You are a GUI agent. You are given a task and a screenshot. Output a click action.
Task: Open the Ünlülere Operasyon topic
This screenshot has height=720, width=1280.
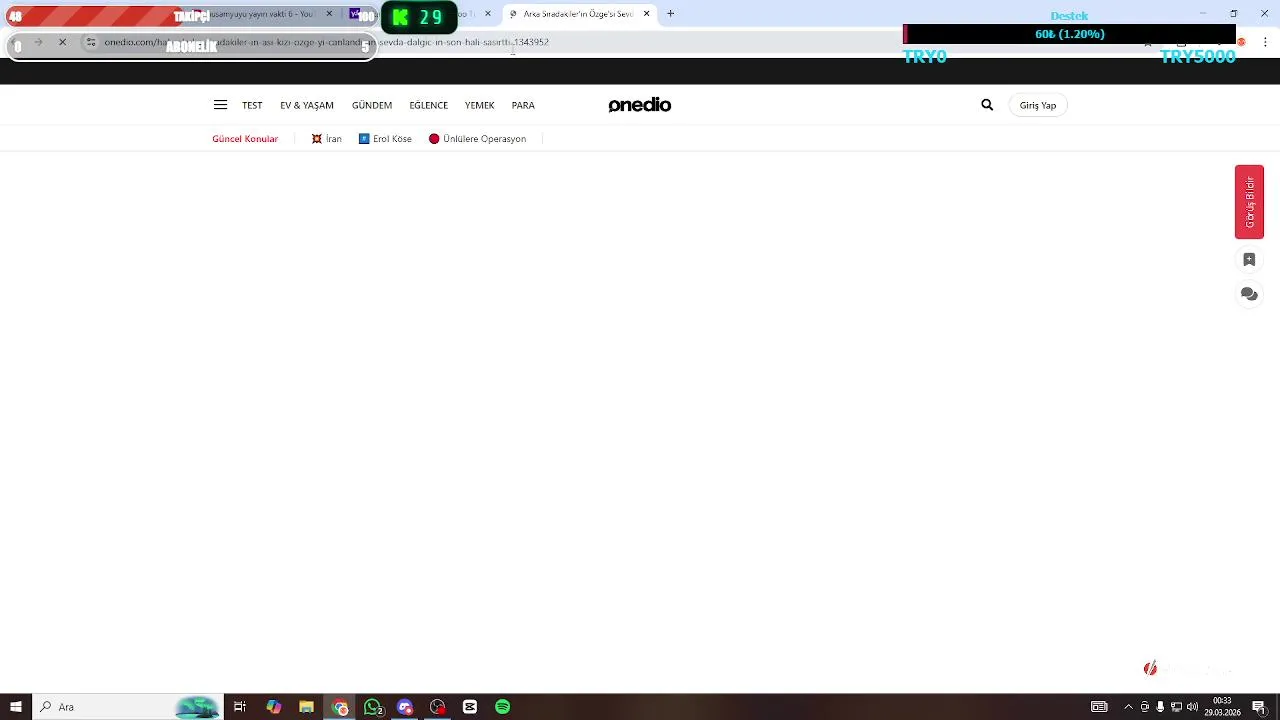[477, 139]
